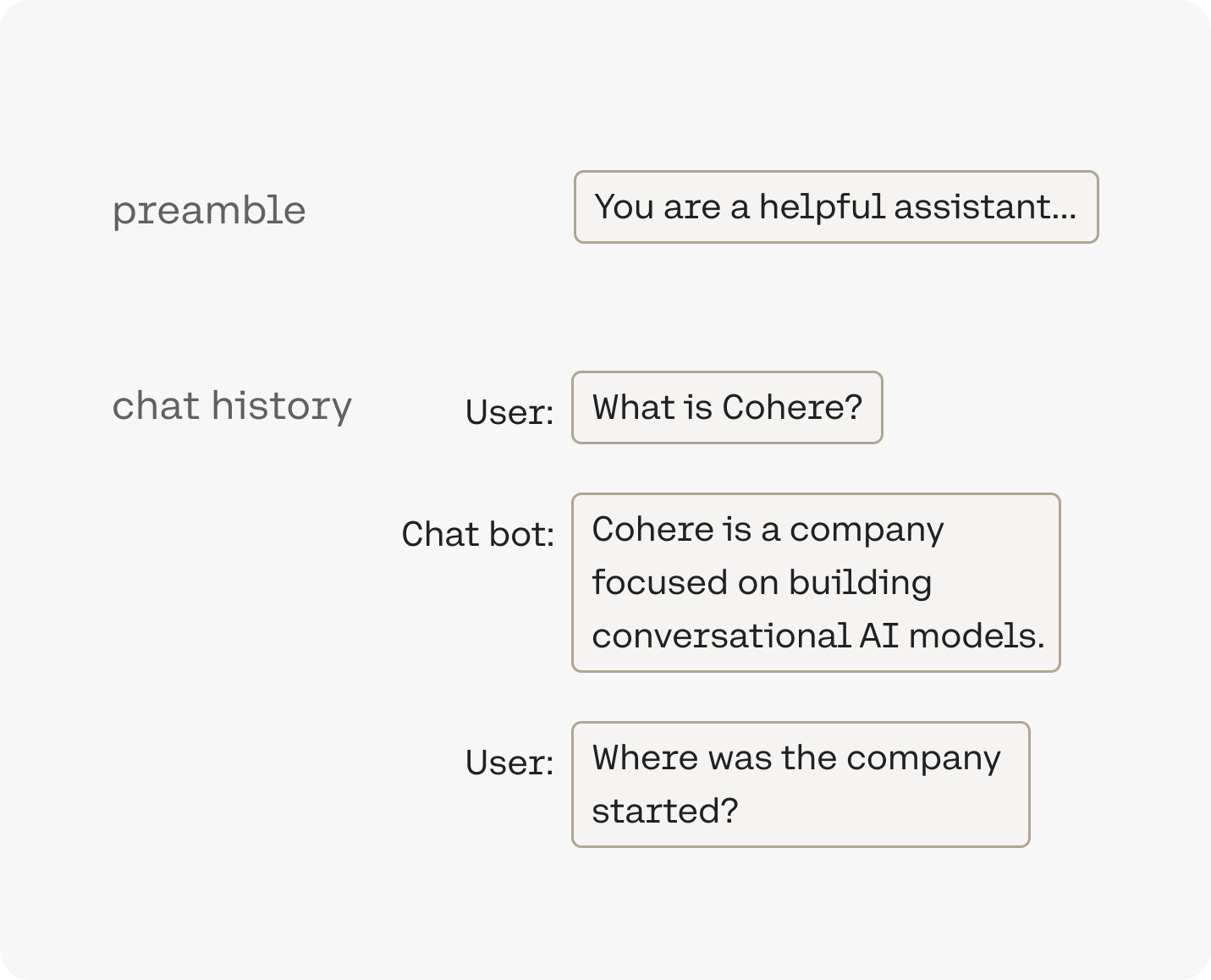The height and width of the screenshot is (980, 1211).
Task: Click the preamble section label
Action: [209, 211]
